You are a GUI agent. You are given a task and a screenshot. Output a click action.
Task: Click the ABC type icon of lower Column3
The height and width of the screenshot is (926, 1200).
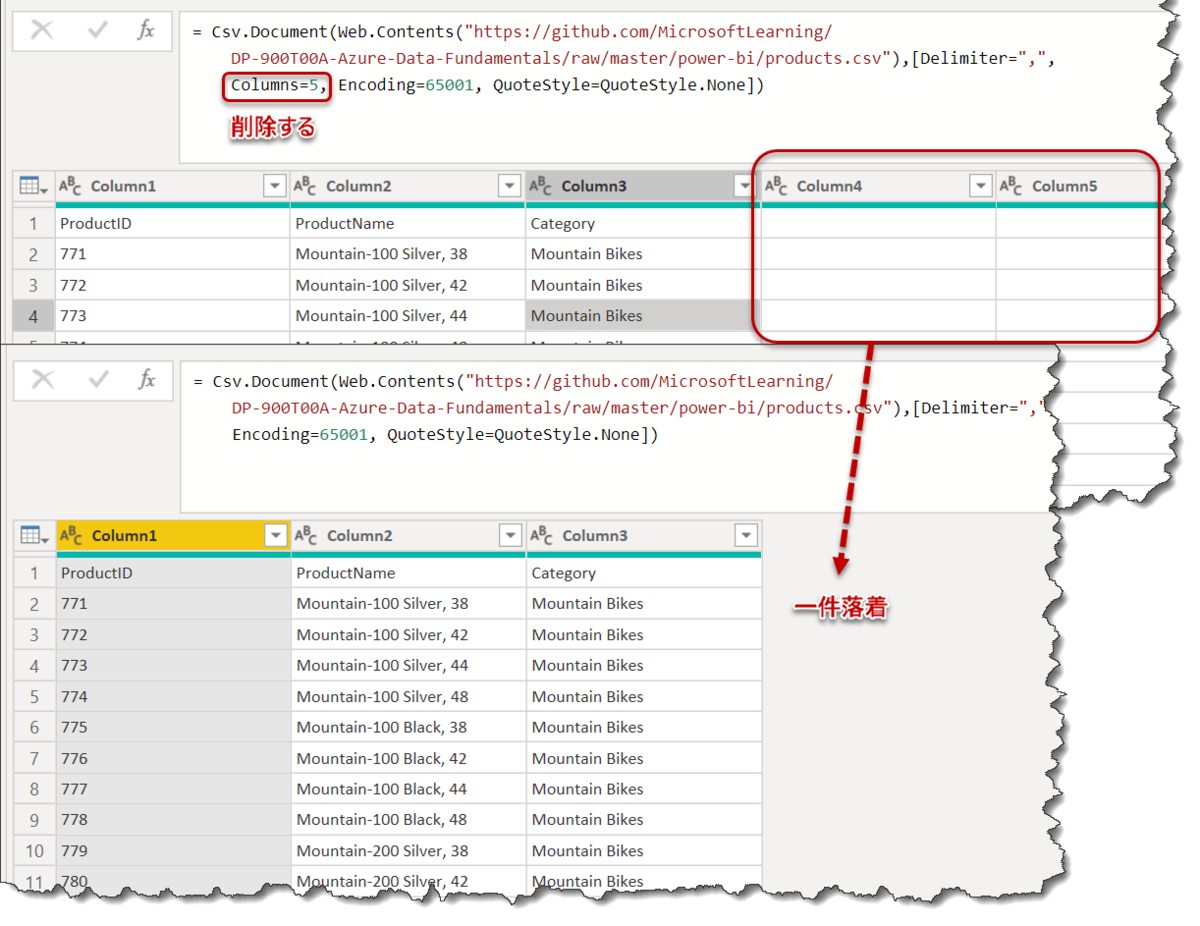[x=541, y=536]
